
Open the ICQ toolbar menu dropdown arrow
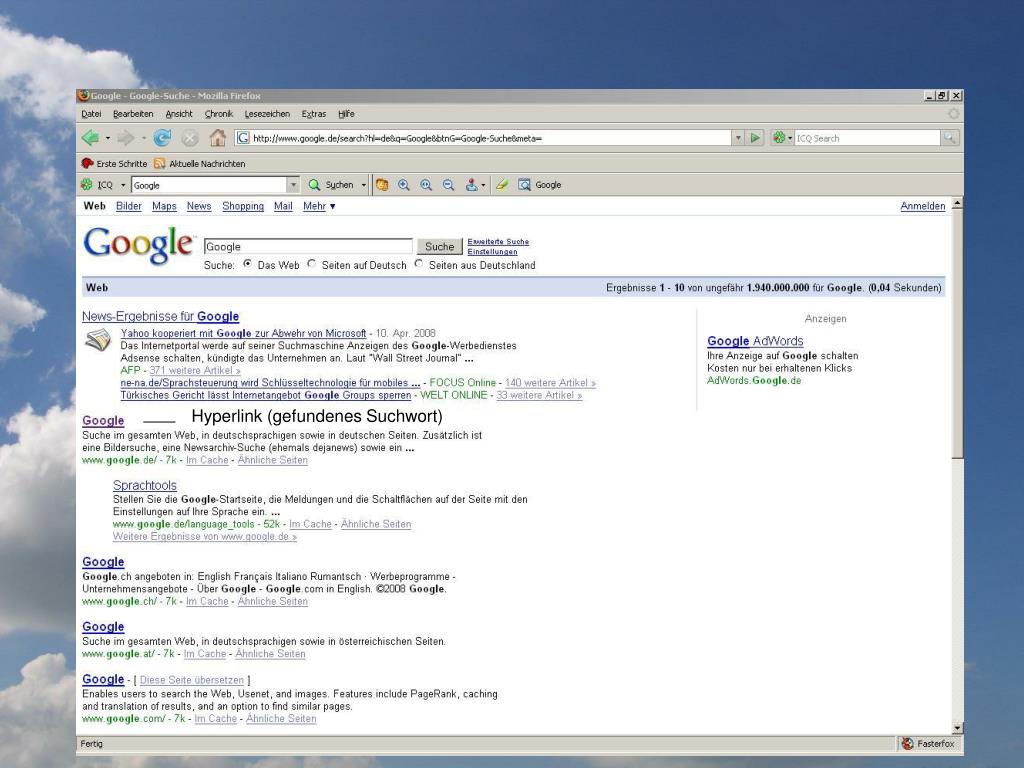(x=123, y=185)
